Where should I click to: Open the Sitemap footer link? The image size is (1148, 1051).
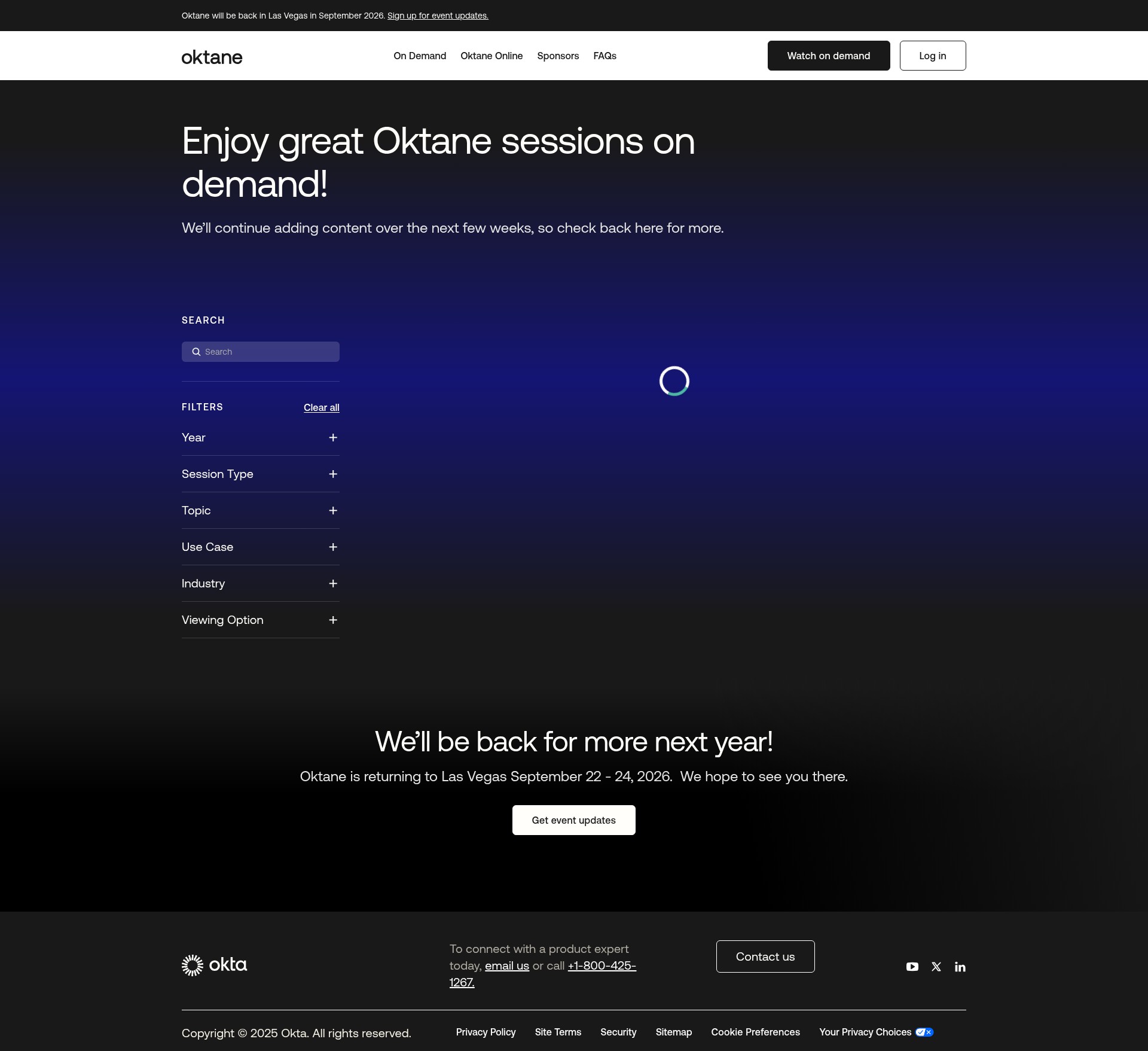674,1032
